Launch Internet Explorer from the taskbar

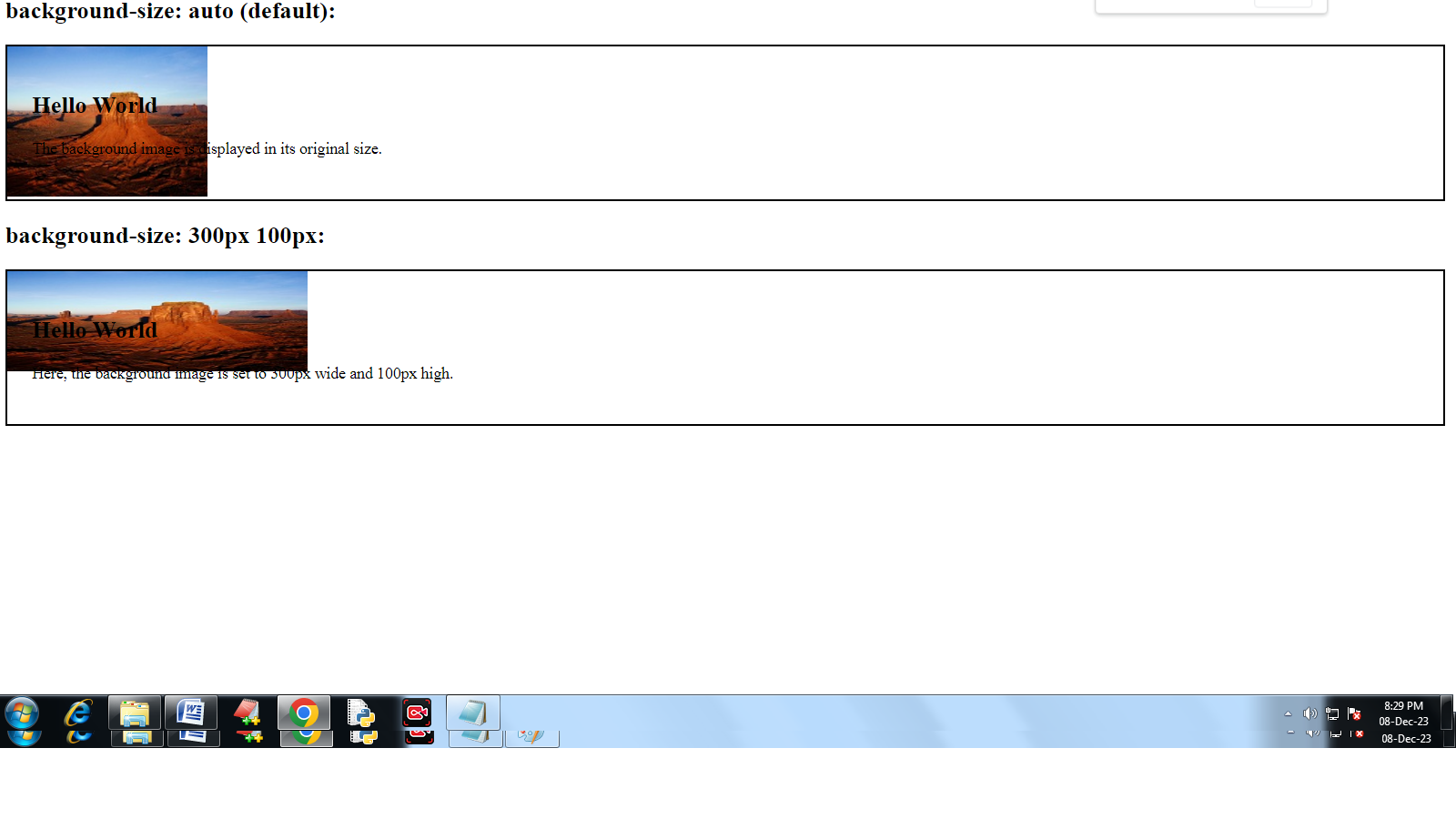tap(78, 713)
